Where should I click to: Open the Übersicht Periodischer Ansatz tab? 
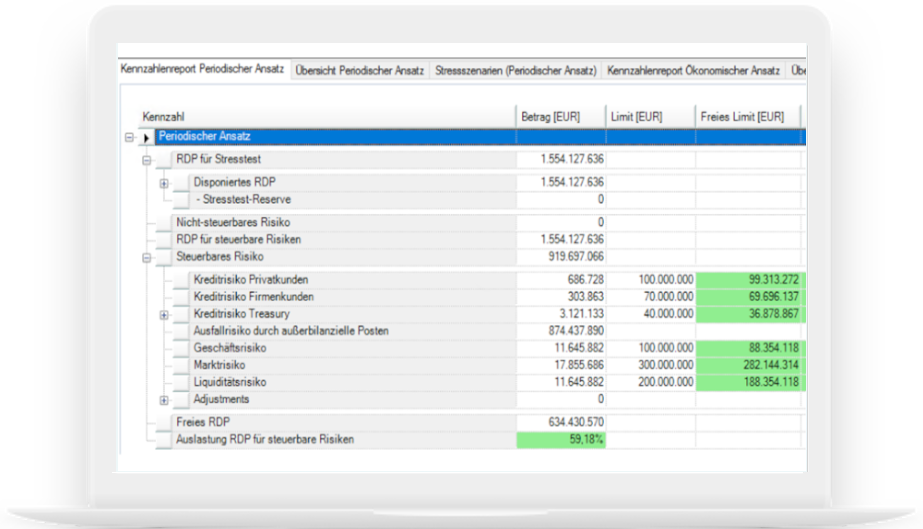click(x=360, y=71)
